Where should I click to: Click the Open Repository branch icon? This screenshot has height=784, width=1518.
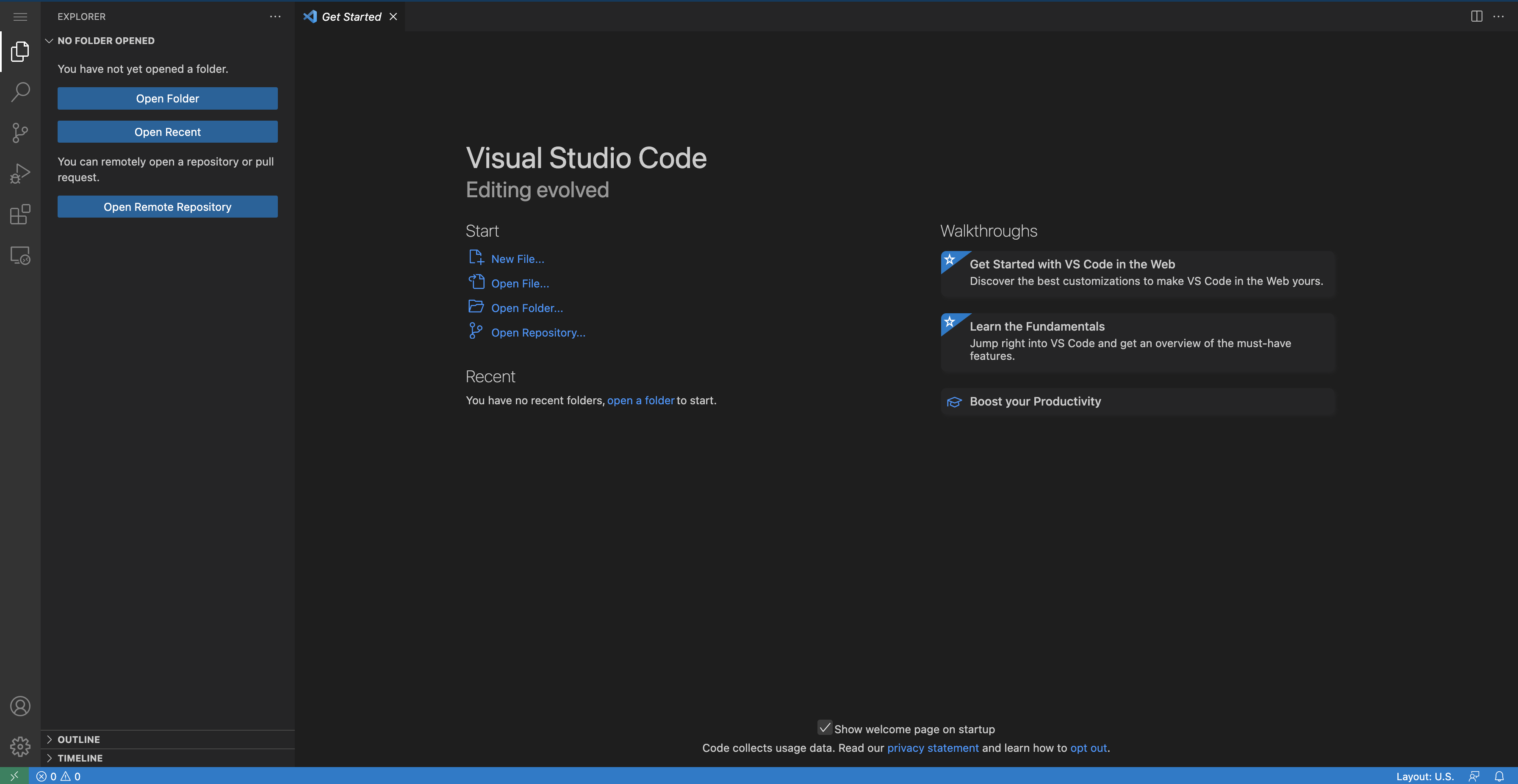[476, 331]
